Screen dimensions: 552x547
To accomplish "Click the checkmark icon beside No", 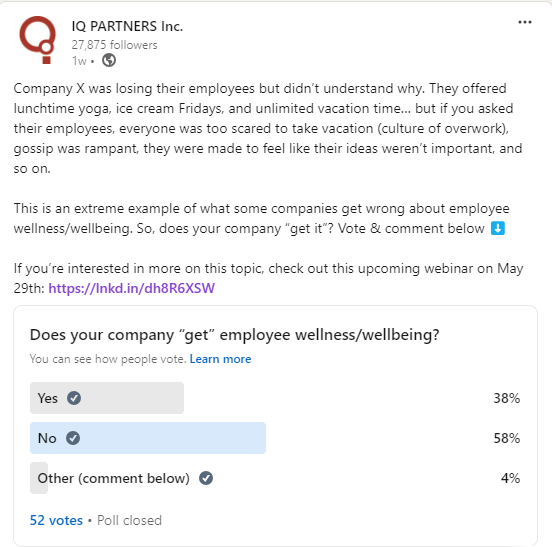I will coord(73,438).
